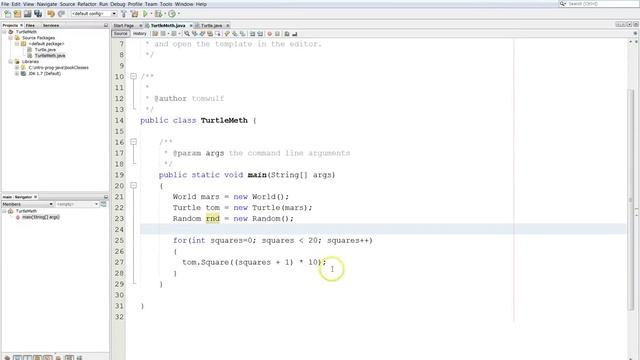Viewport: 640px width, 360px height.
Task: Start macro recording with red circle icon
Action: (269, 33)
